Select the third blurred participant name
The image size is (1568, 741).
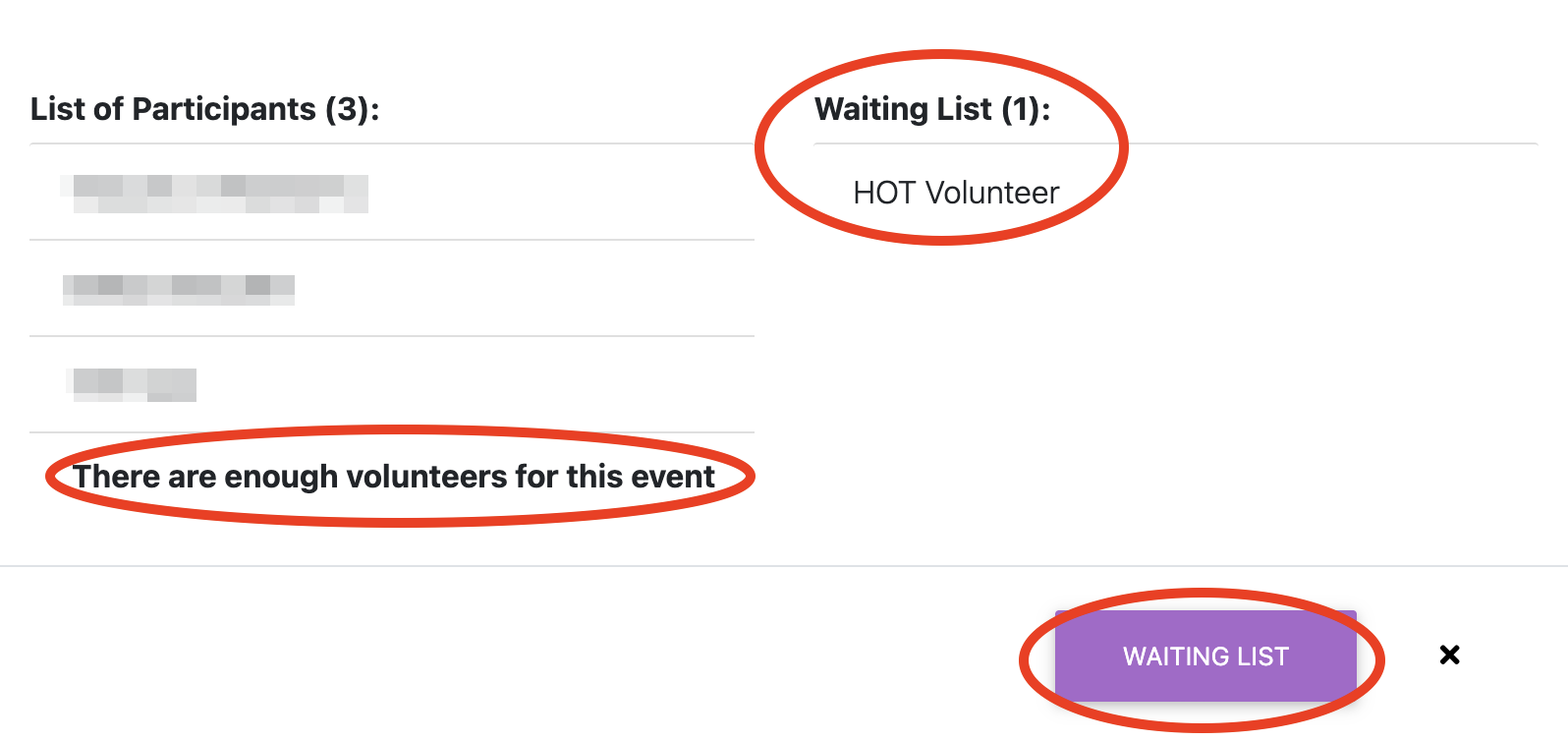point(134,383)
